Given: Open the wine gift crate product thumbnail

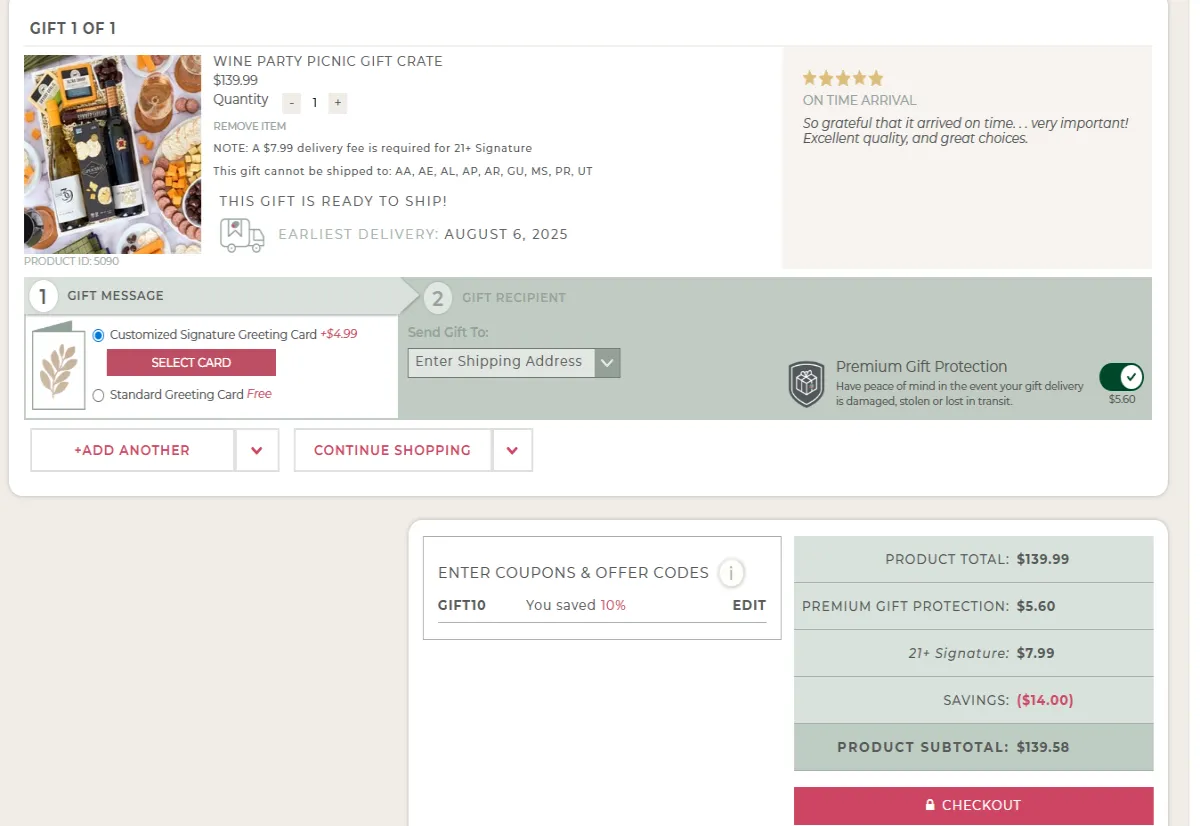Looking at the screenshot, I should point(113,154).
